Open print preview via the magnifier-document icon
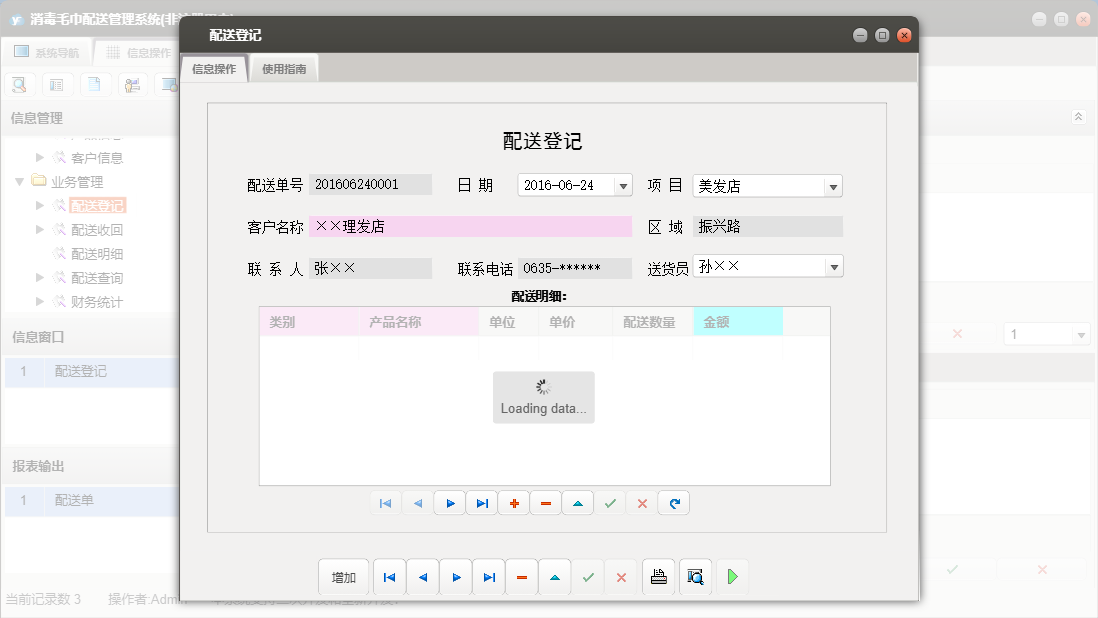This screenshot has height=618, width=1098. [695, 577]
